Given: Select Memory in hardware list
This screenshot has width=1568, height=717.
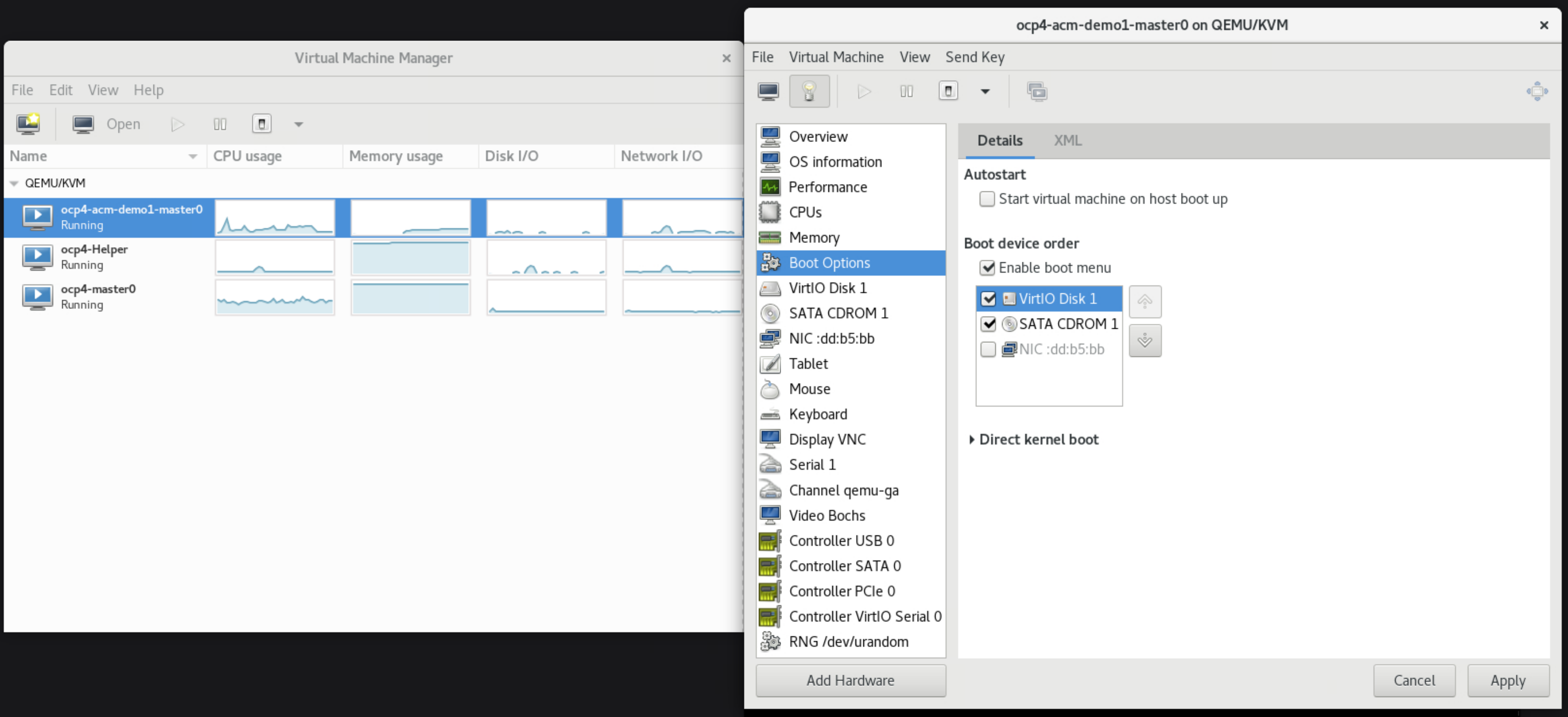Looking at the screenshot, I should click(x=814, y=238).
